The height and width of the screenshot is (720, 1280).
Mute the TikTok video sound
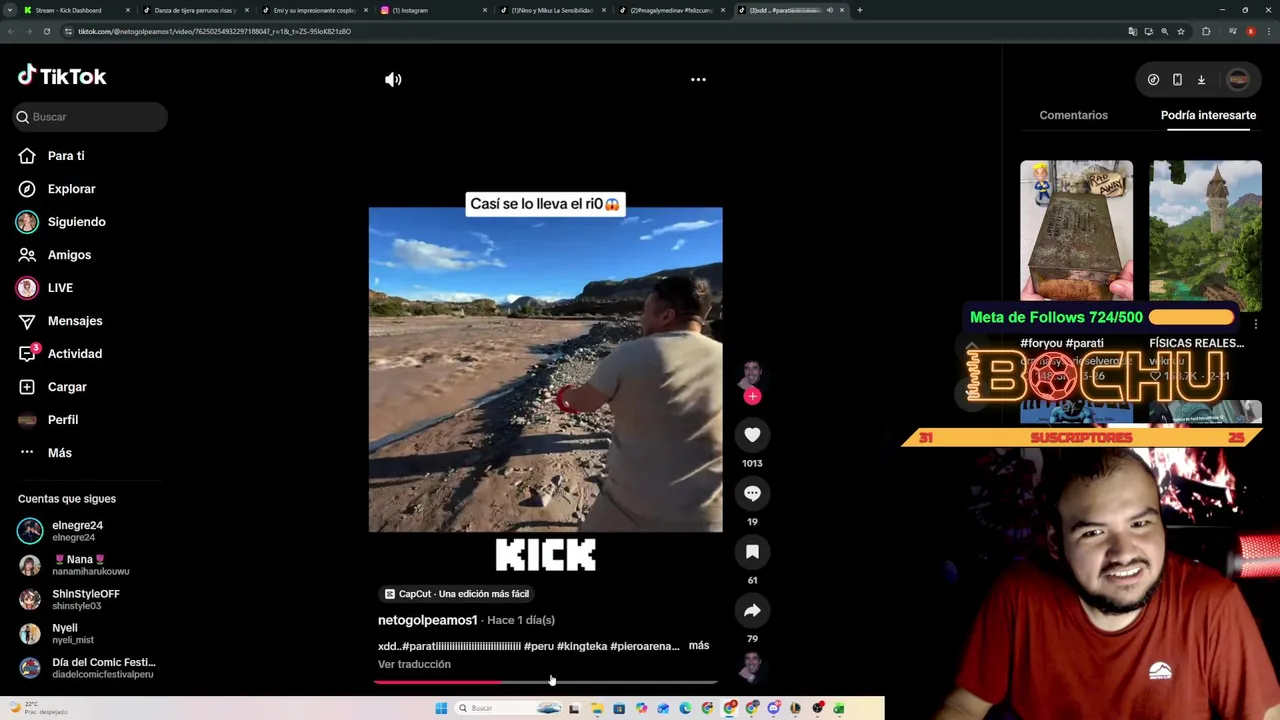(x=393, y=80)
